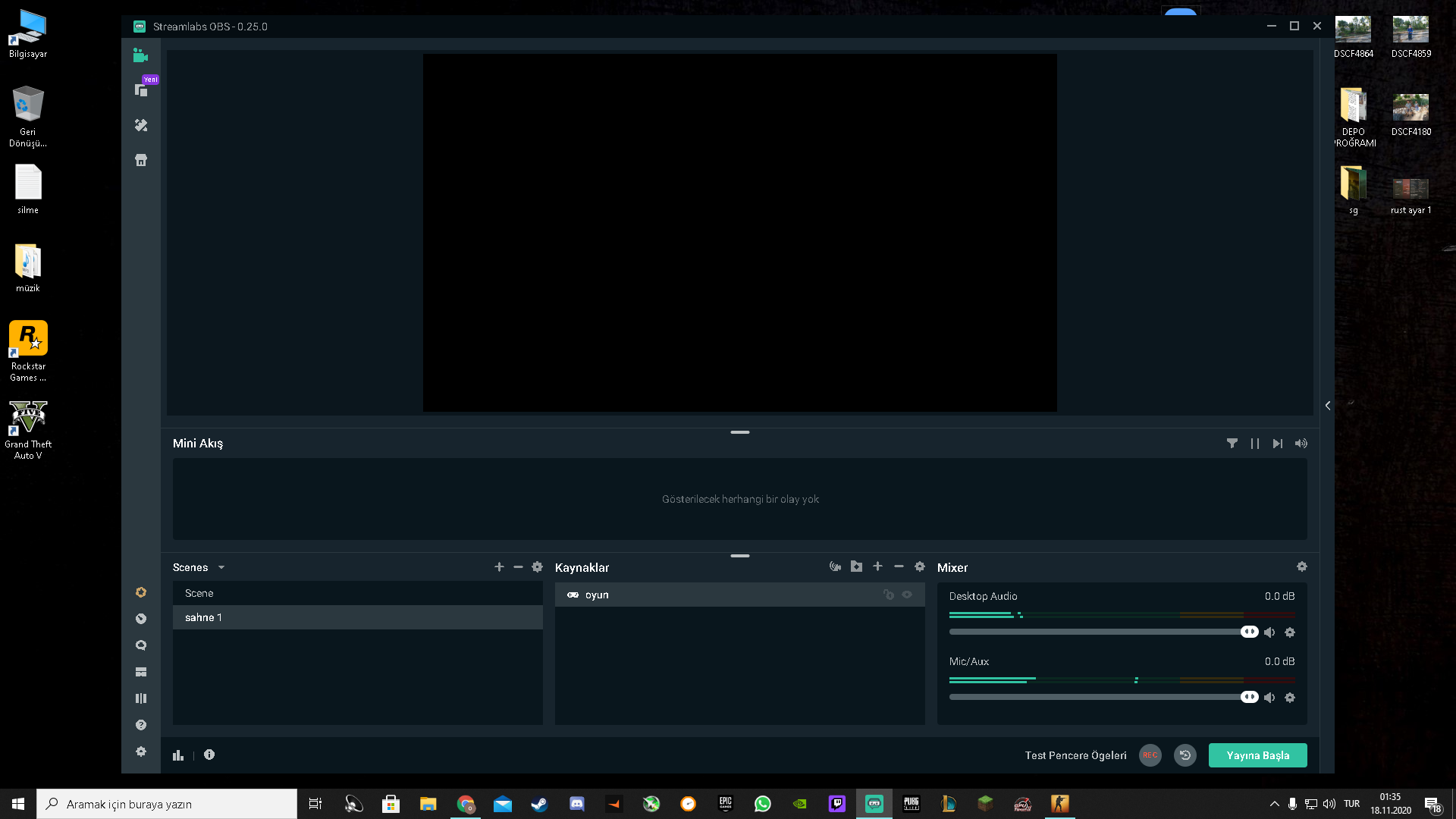The image size is (1456, 819).
Task: Select the sahne 1 scene
Action: [357, 617]
